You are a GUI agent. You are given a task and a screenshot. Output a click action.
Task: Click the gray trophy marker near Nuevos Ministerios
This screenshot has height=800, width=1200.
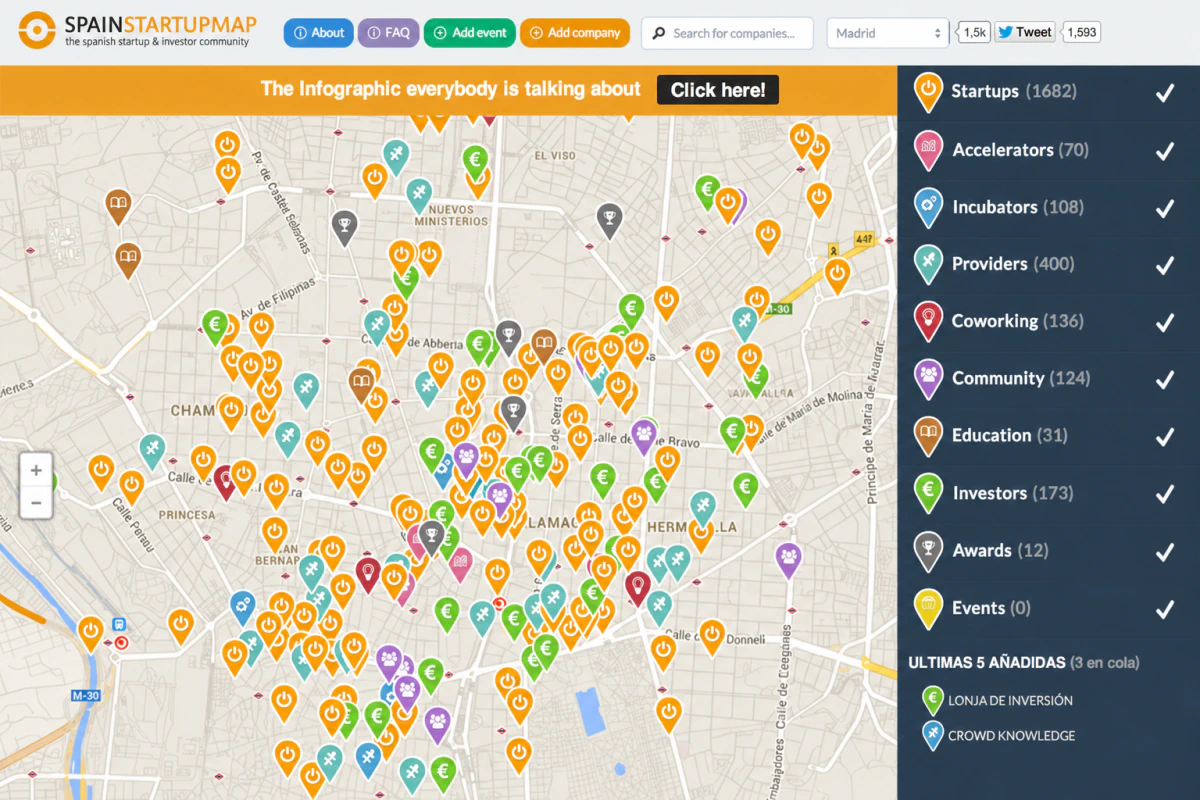click(x=344, y=227)
